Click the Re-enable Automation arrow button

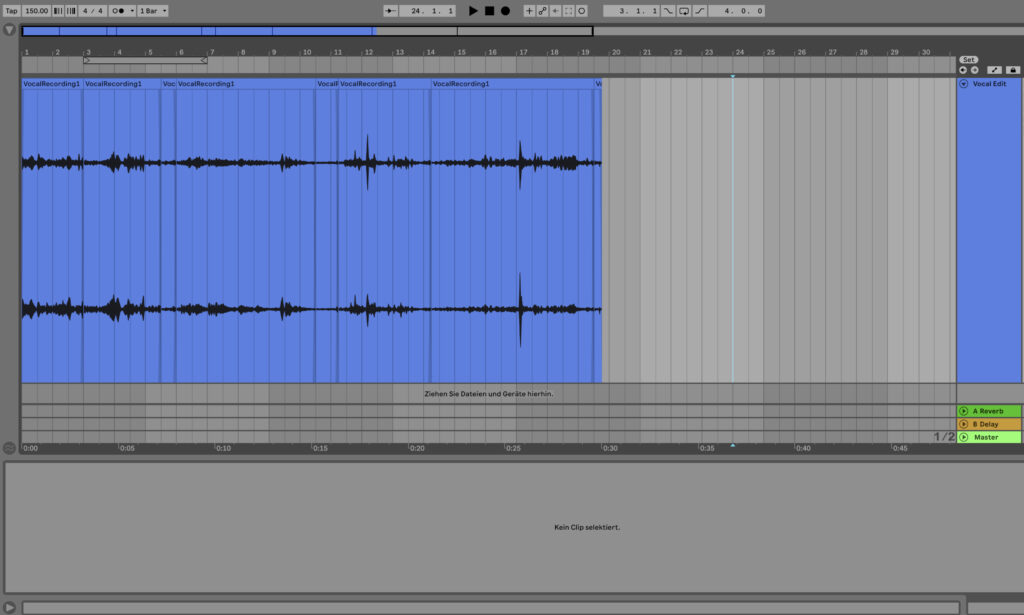point(555,11)
